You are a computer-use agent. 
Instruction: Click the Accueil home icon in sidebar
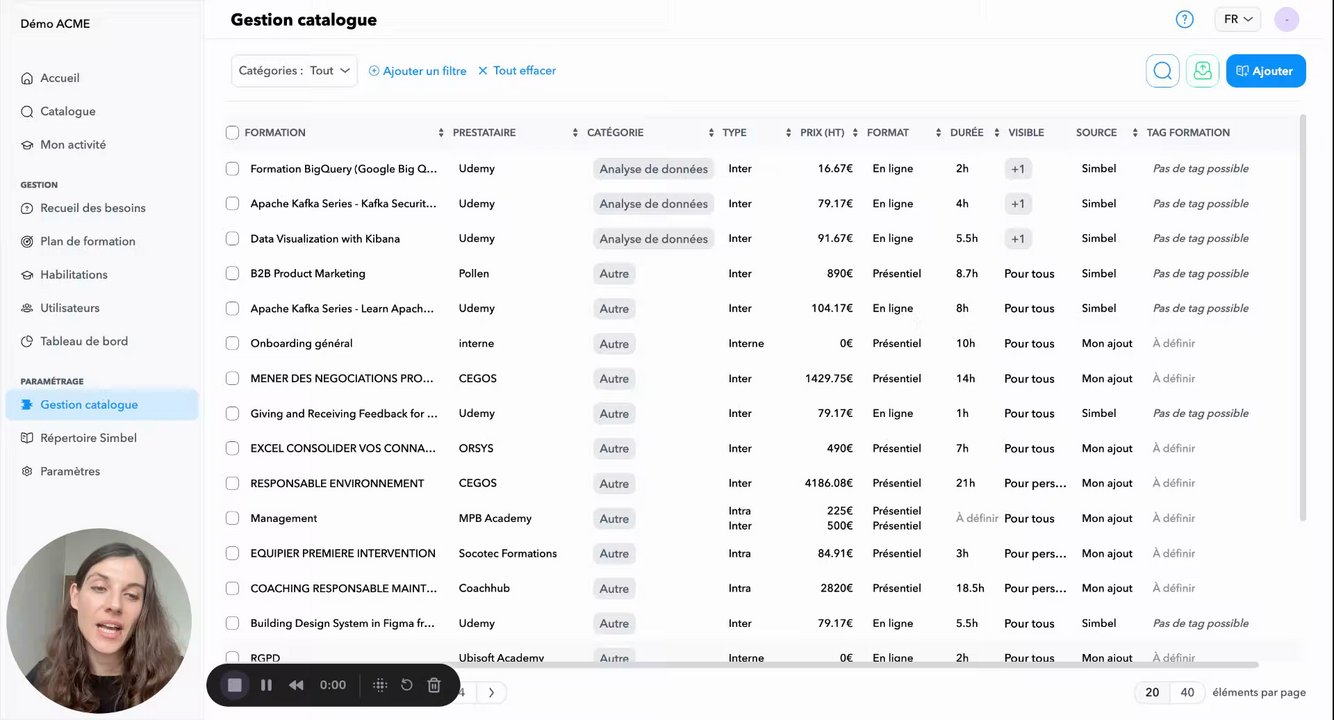coord(28,78)
